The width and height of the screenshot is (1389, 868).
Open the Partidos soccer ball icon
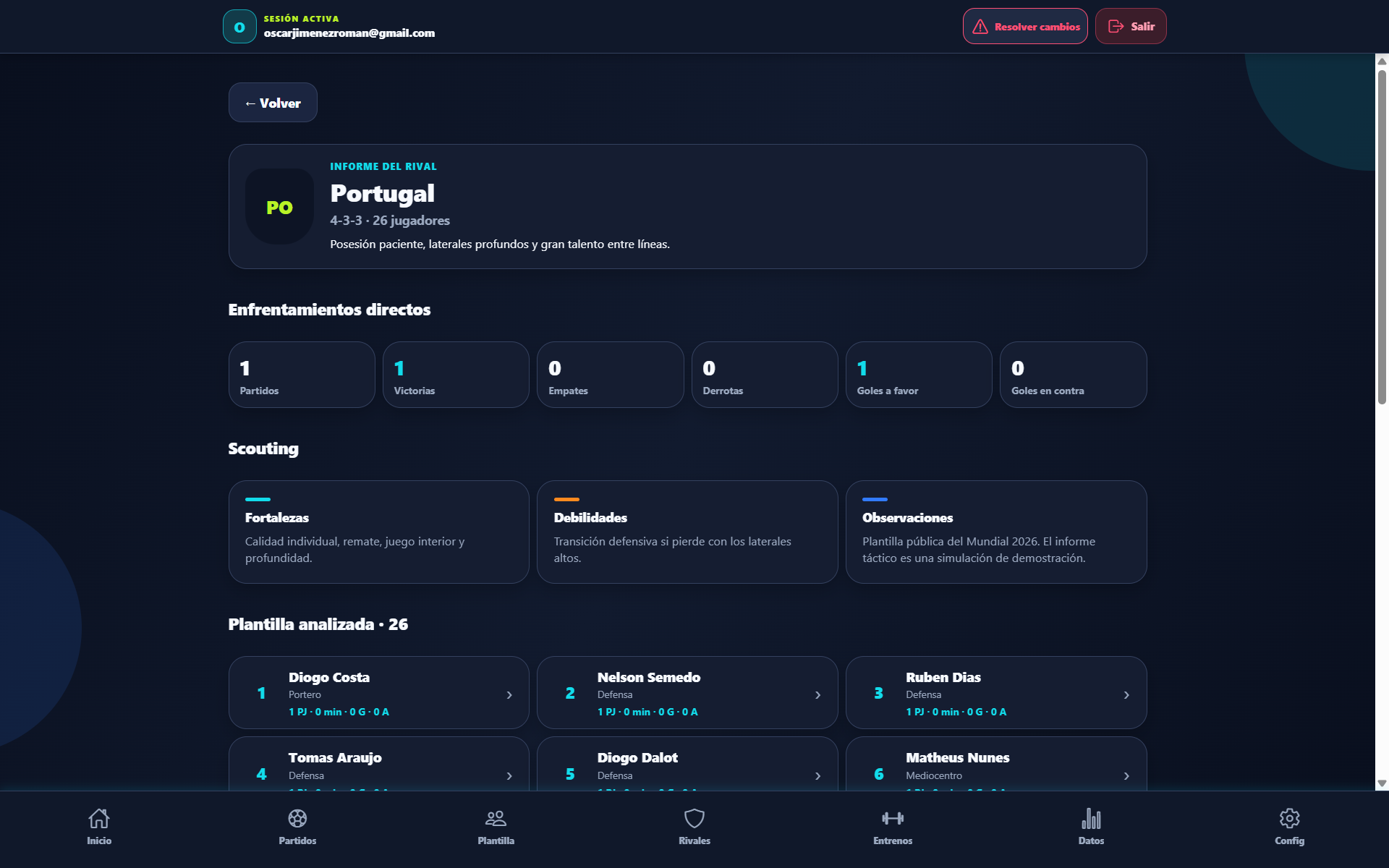click(x=297, y=818)
